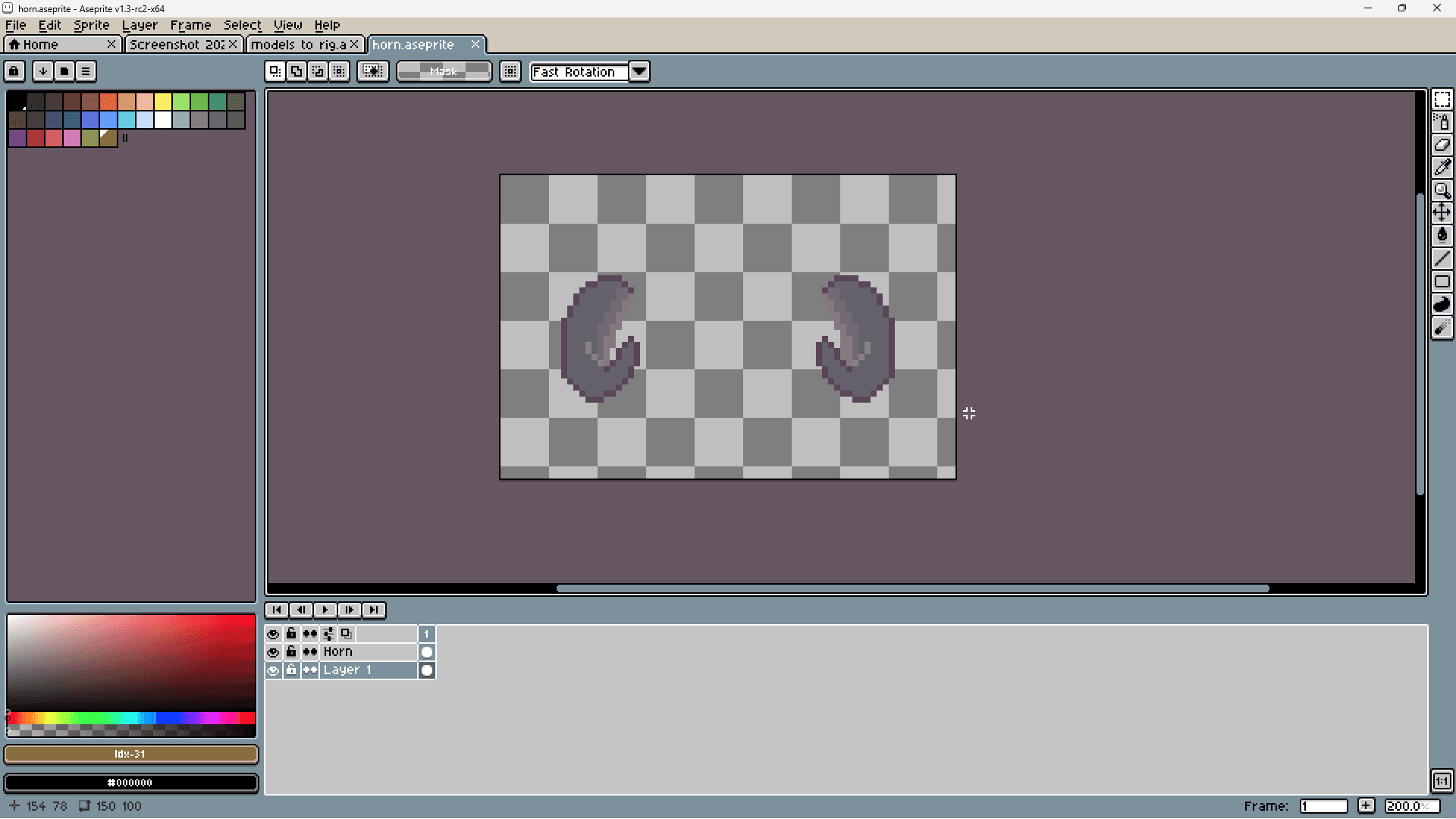
Task: Lock the Layer 1 layer
Action: click(x=291, y=670)
